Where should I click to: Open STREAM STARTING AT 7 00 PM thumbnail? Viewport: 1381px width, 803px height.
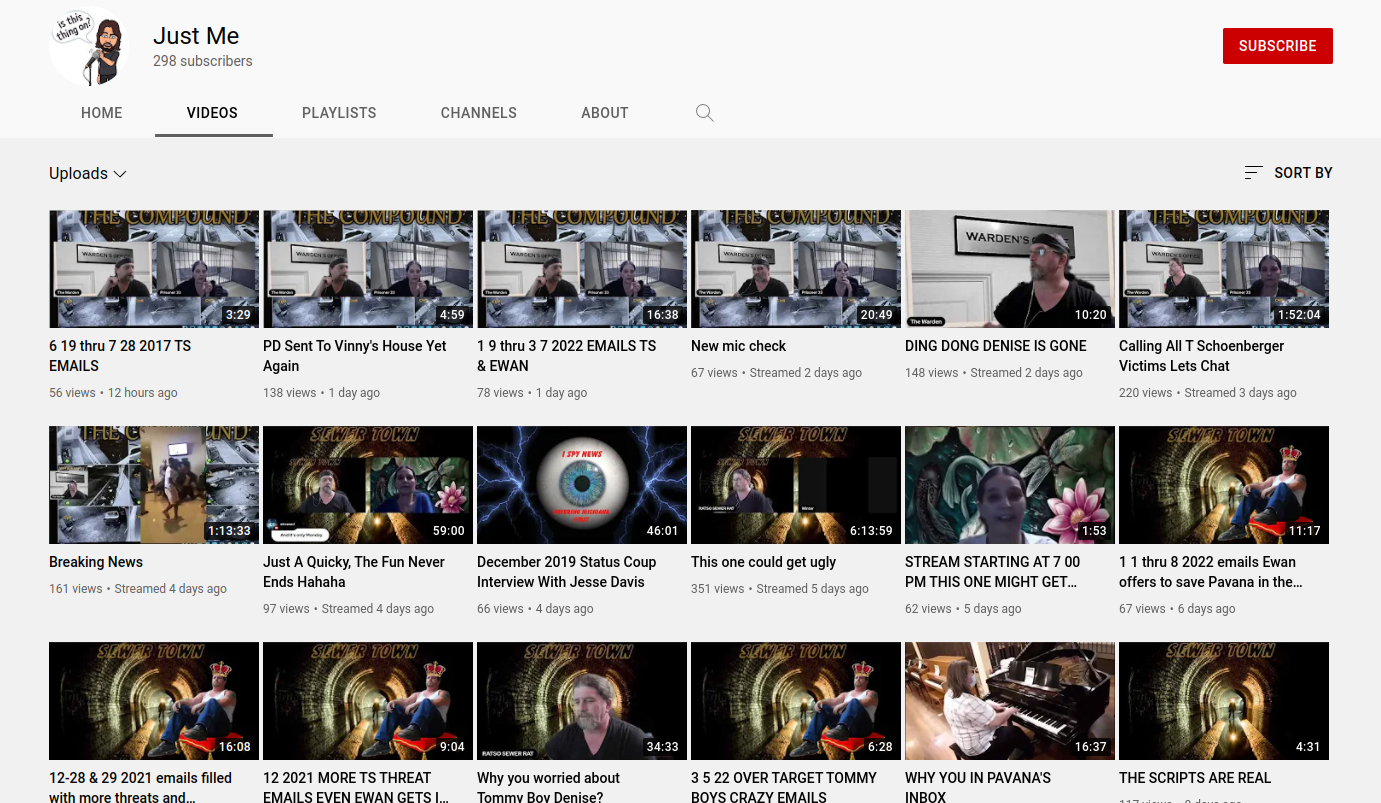[x=1010, y=485]
